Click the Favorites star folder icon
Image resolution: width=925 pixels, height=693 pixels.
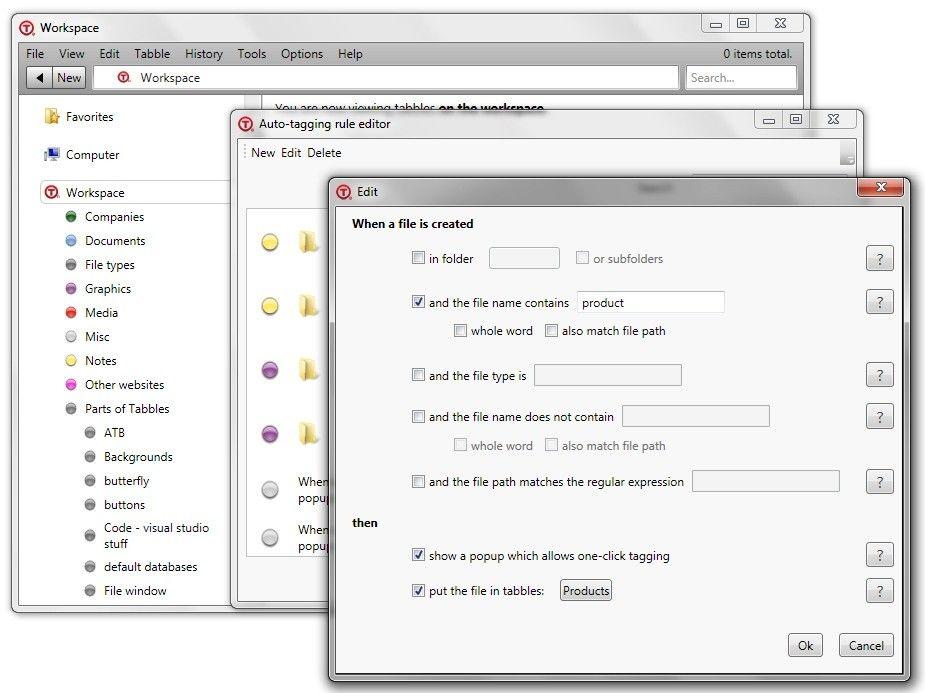(52, 117)
